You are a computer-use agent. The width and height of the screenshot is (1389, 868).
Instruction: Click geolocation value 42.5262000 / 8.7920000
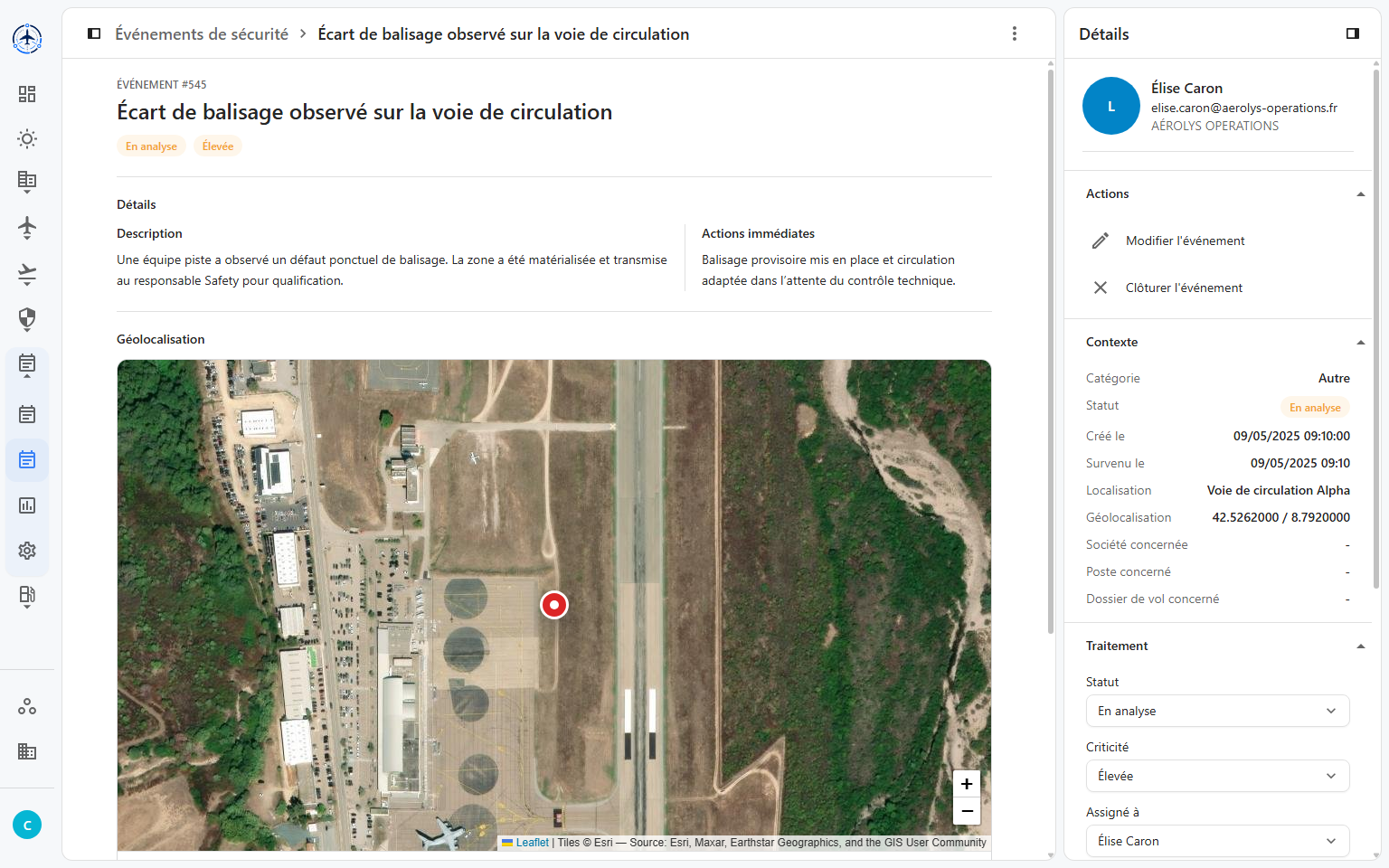tap(1280, 517)
